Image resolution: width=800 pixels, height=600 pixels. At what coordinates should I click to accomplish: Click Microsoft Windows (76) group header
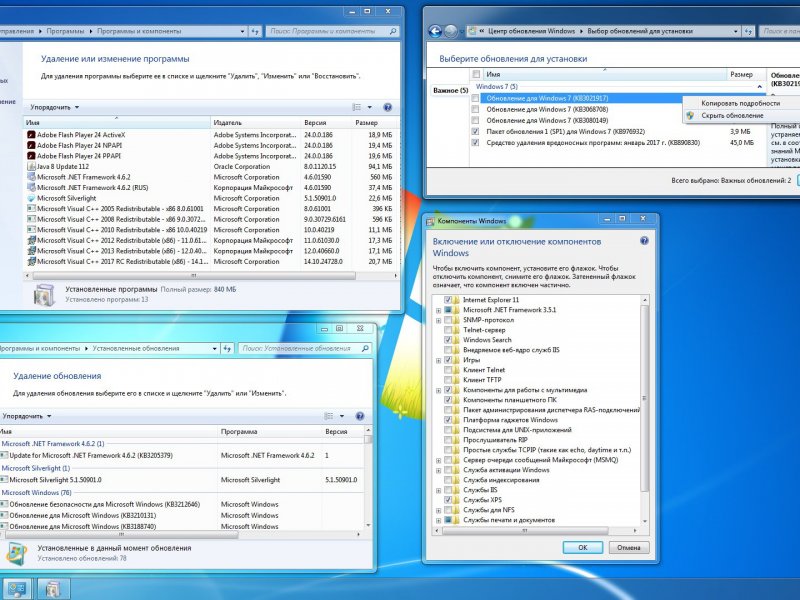36,492
